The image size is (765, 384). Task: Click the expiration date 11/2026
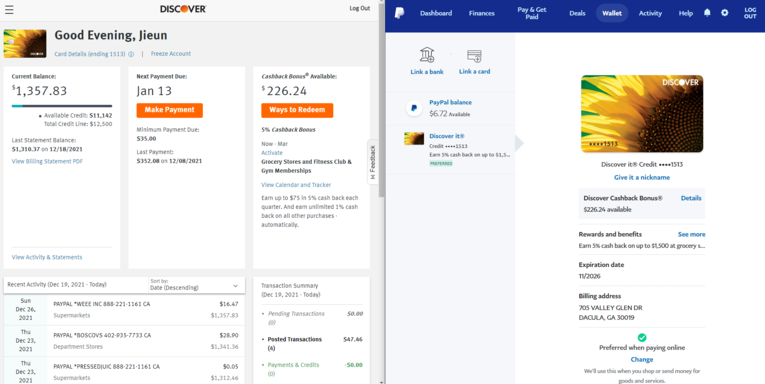click(x=589, y=276)
